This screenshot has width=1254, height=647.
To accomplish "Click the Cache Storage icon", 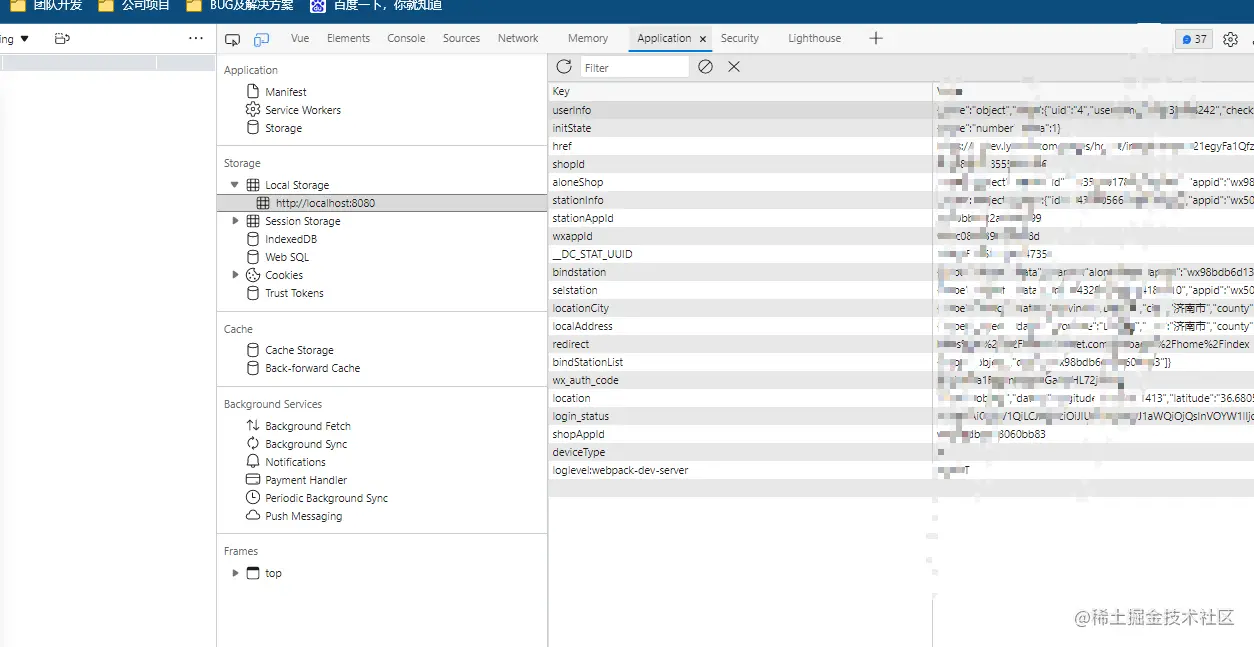I will click(253, 349).
